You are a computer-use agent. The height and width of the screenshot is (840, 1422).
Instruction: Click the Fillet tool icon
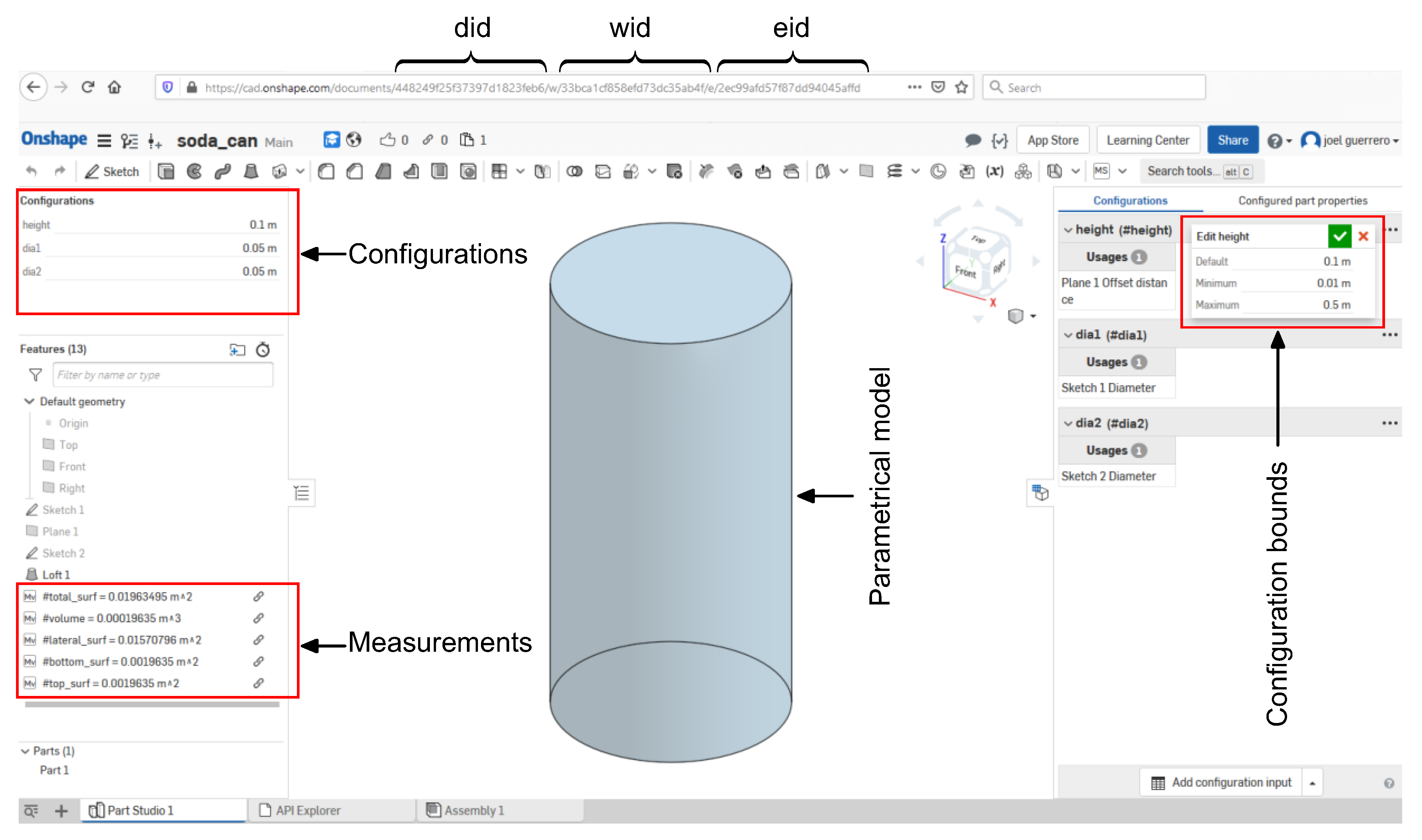click(x=327, y=172)
